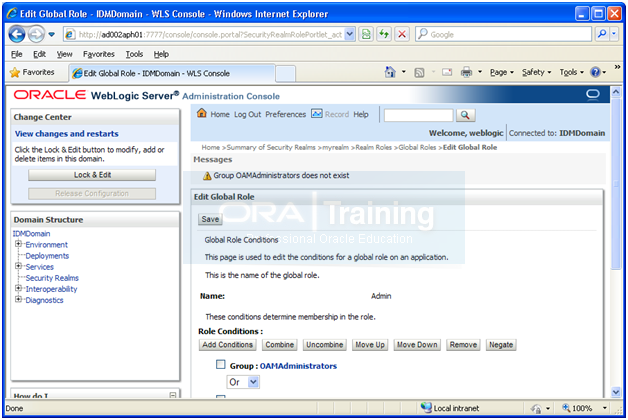Open the myrealm breadcrumb link
Screen dimensions: 628x420
(335, 147)
